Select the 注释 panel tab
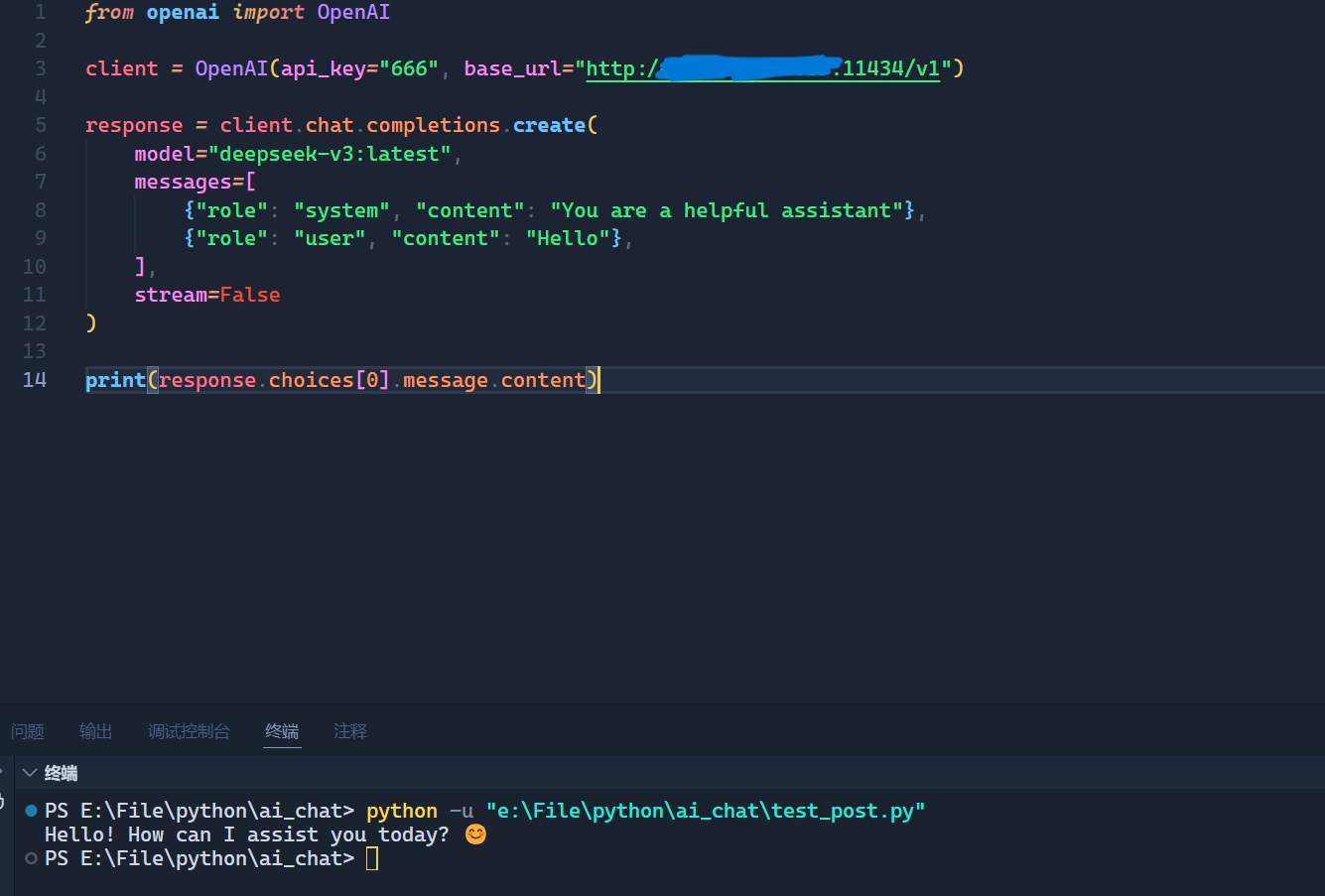This screenshot has height=896, width=1325. click(x=349, y=731)
